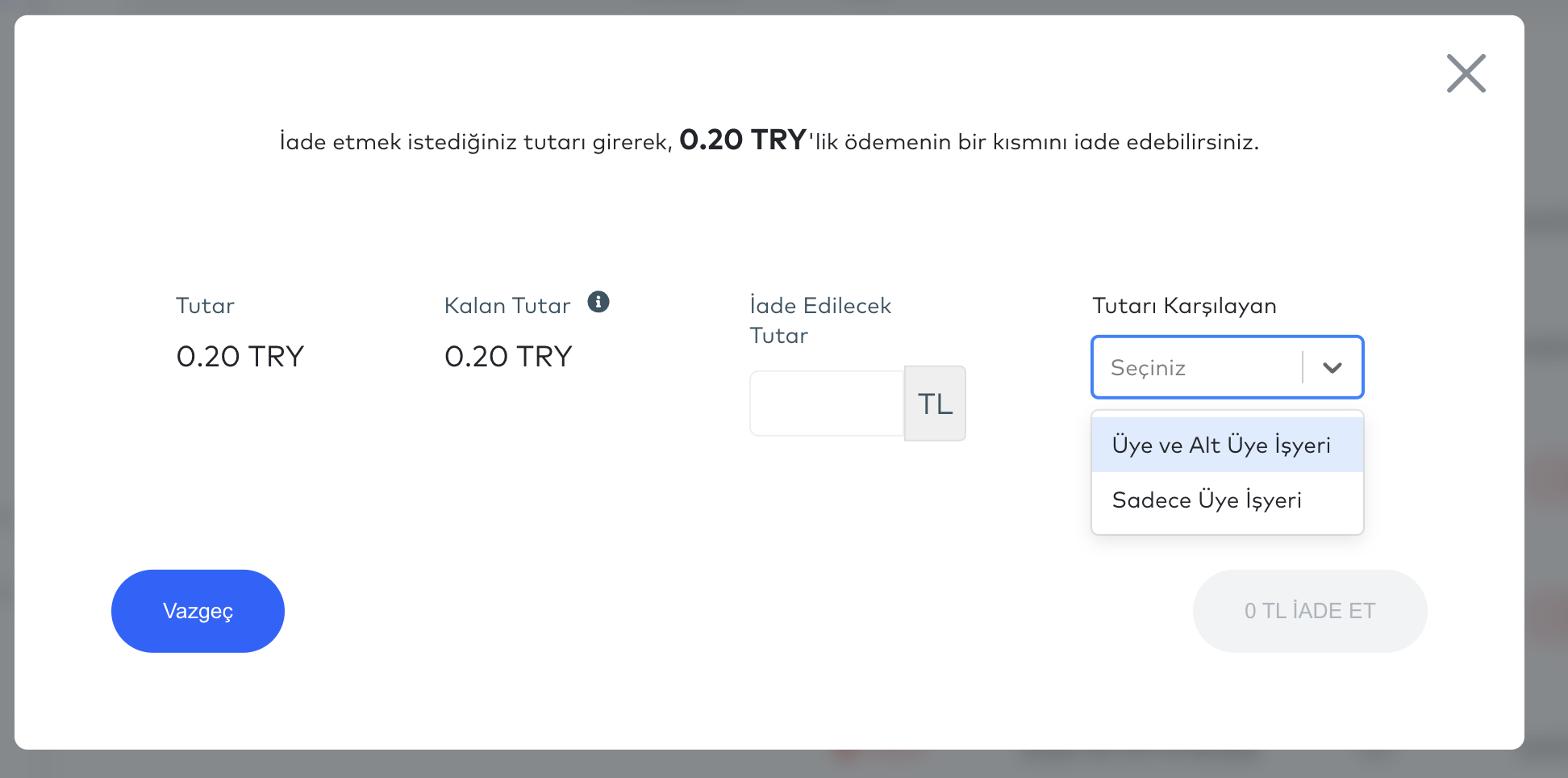The height and width of the screenshot is (778, 1568).
Task: Click the TL currency suffix box
Action: pos(935,404)
